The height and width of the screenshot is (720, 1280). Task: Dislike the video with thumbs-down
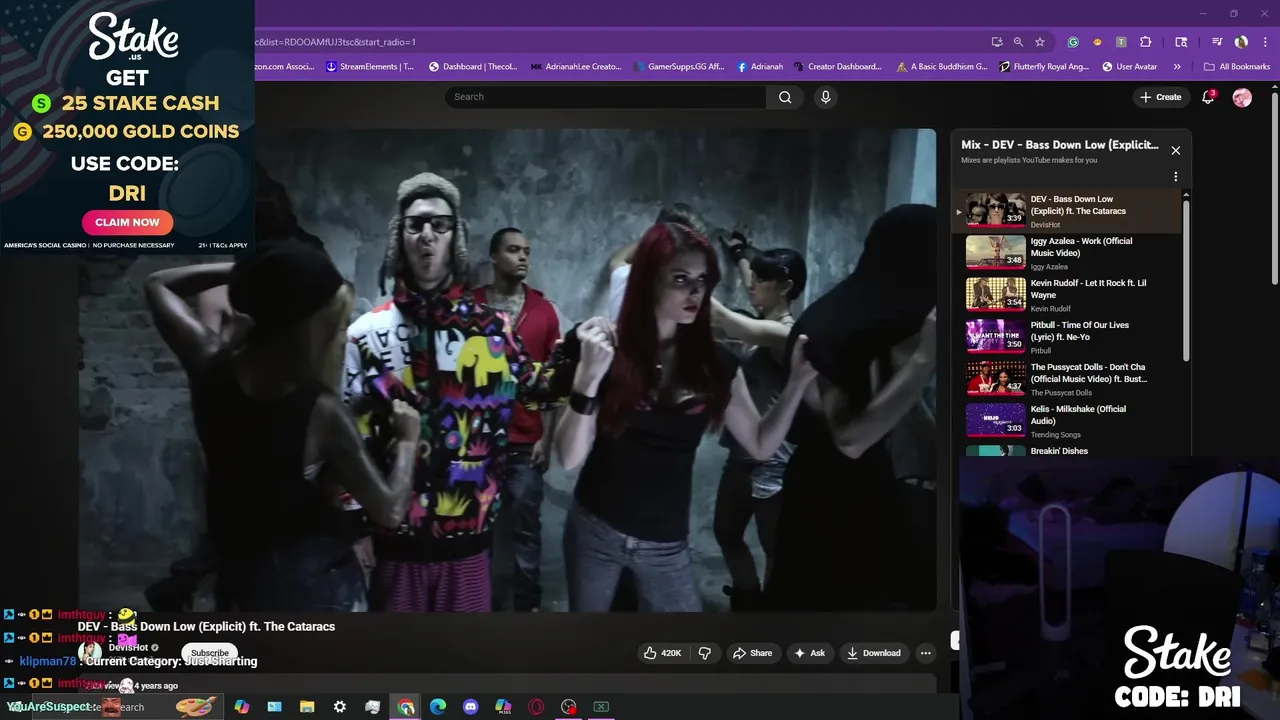(x=704, y=653)
